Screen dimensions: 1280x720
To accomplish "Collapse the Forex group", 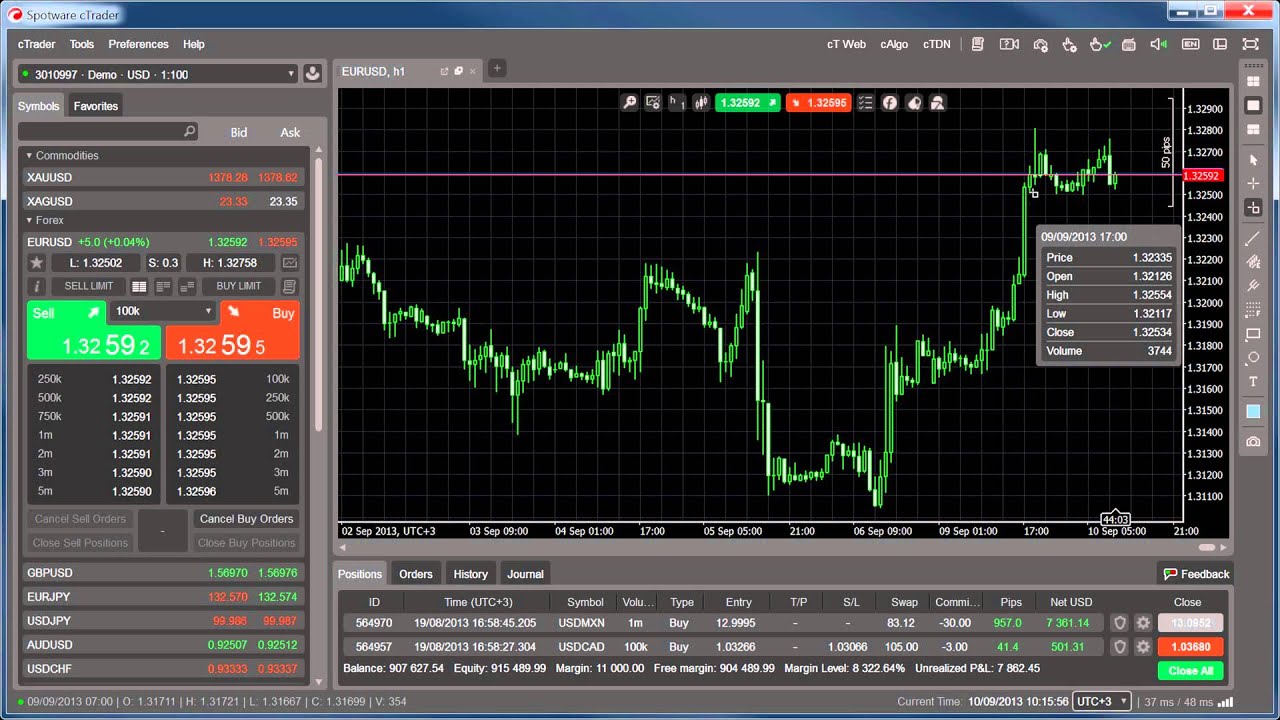I will click(30, 220).
